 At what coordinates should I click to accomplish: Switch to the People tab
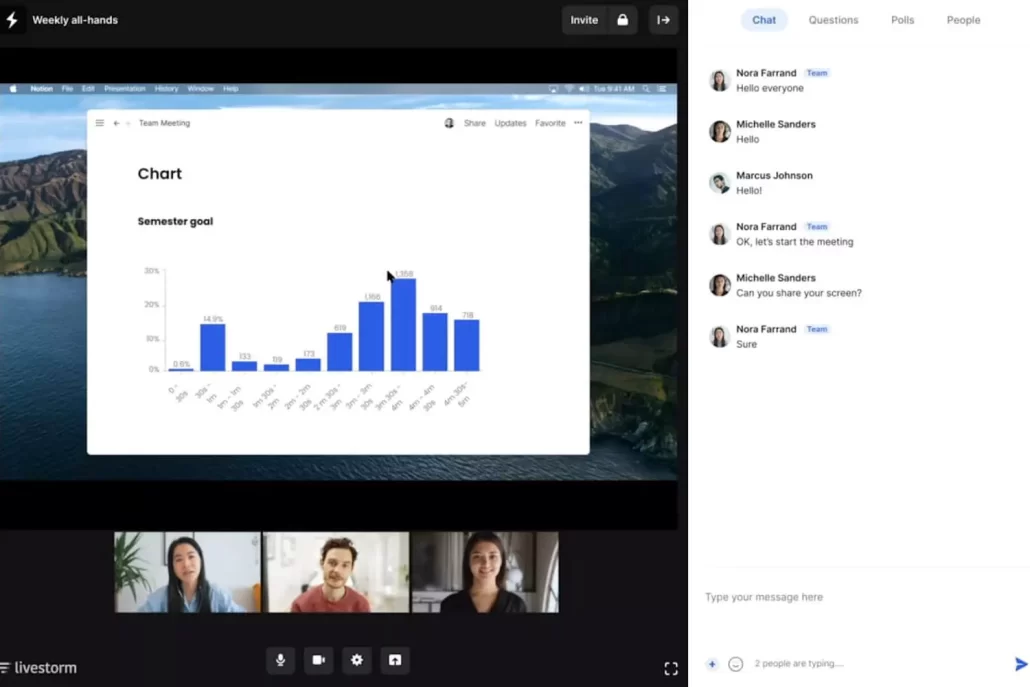(x=963, y=20)
